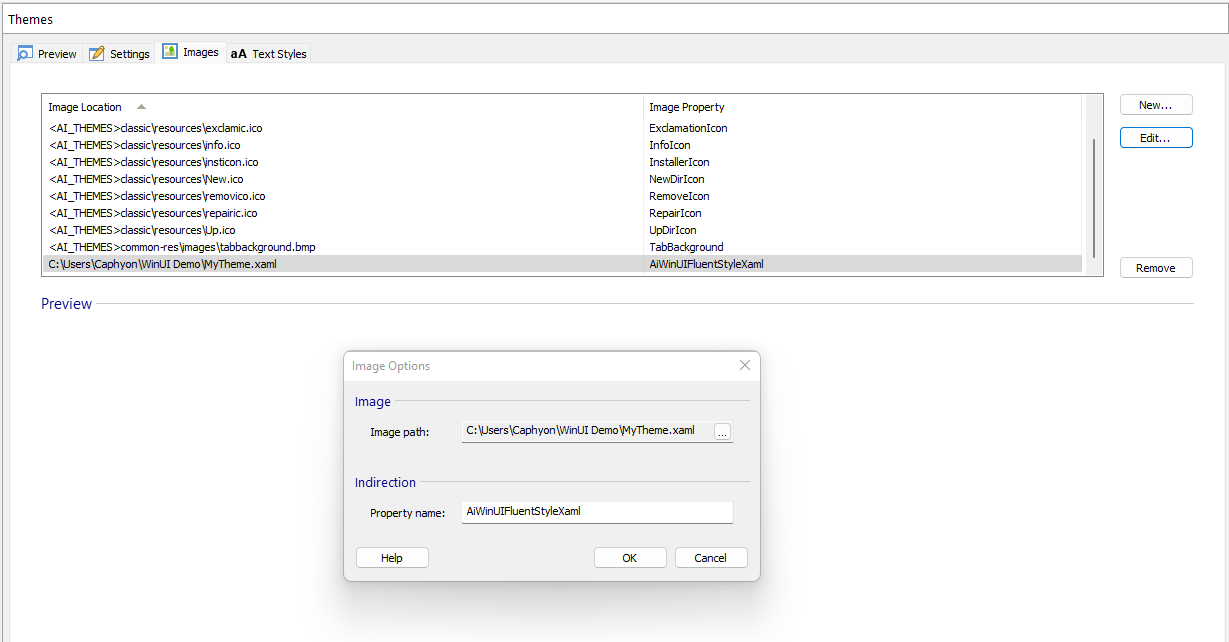Select the New.ico row
Viewport: 1229px width, 642px height.
click(x=562, y=179)
